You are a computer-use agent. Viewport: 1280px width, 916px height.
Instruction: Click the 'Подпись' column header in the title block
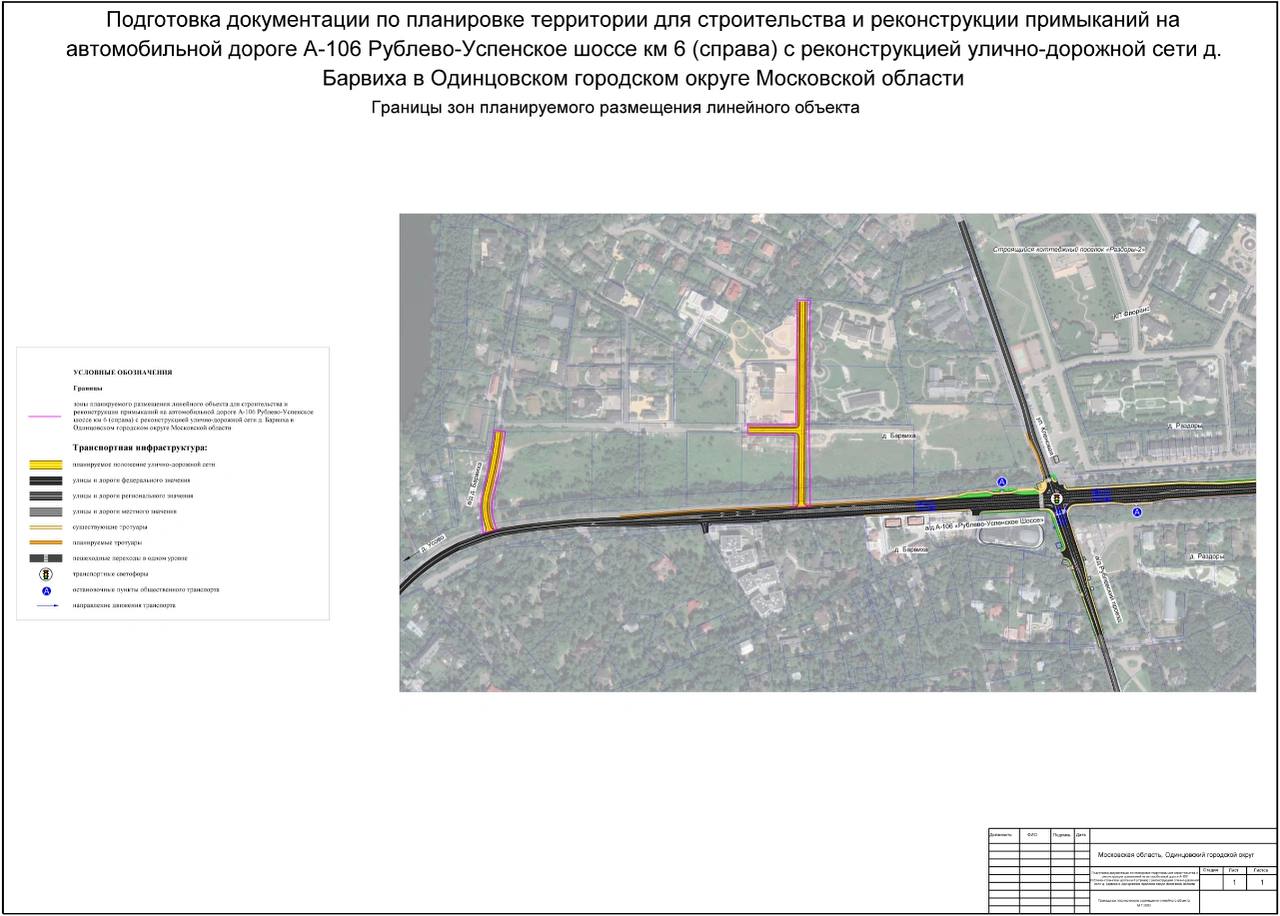point(1062,835)
